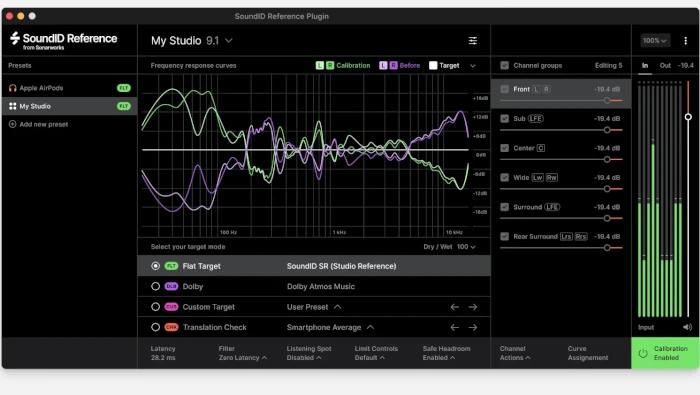Image resolution: width=700 pixels, height=395 pixels.
Task: Click the Sub channel gain slider handle
Action: (x=607, y=130)
